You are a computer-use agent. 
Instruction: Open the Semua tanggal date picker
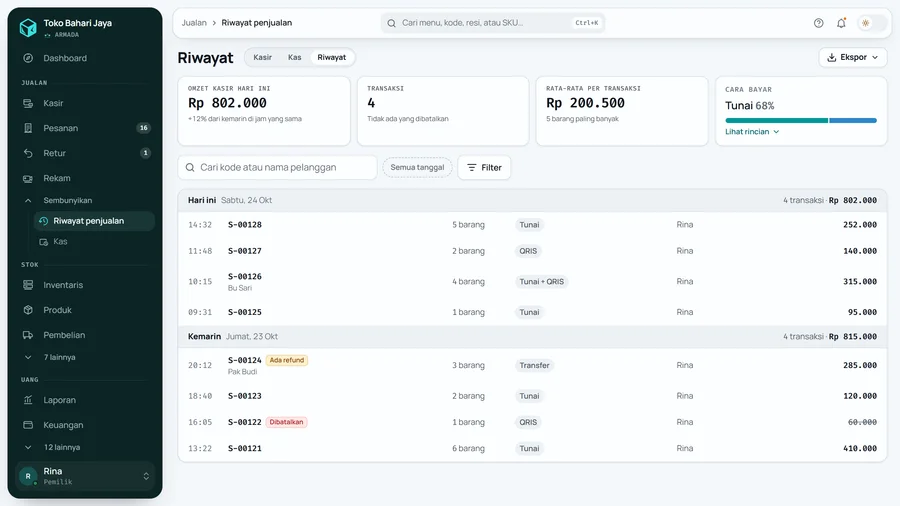pos(417,168)
